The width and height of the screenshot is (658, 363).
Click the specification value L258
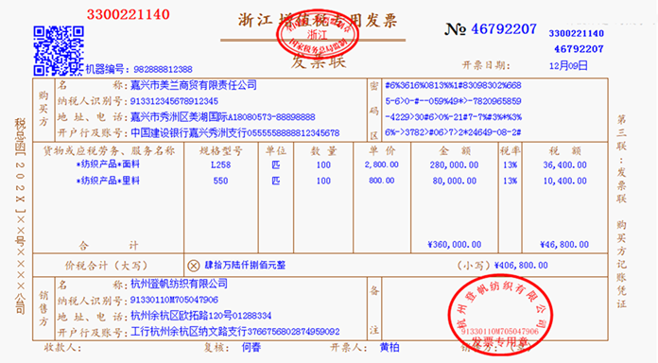[221, 165]
